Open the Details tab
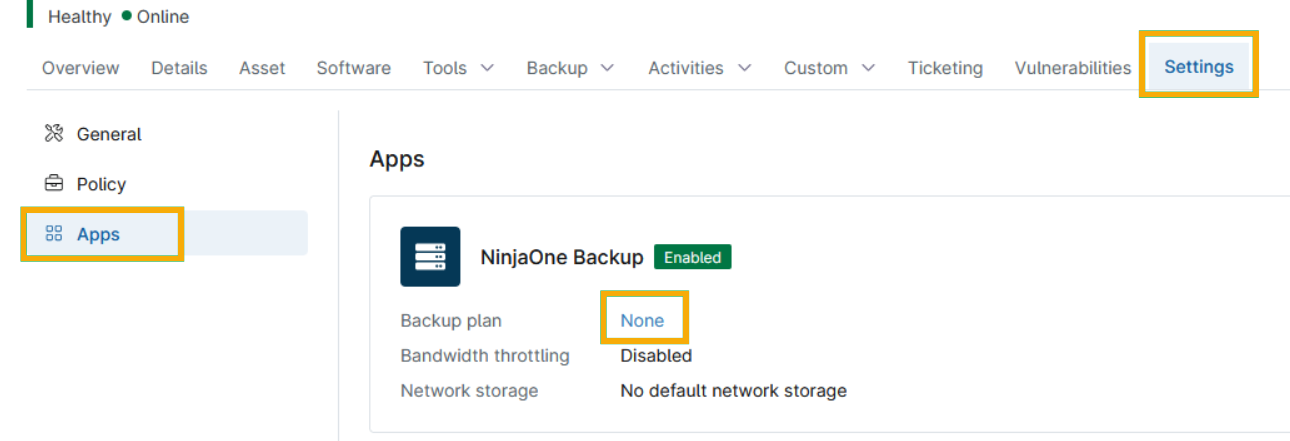The image size is (1290, 441). 179,68
